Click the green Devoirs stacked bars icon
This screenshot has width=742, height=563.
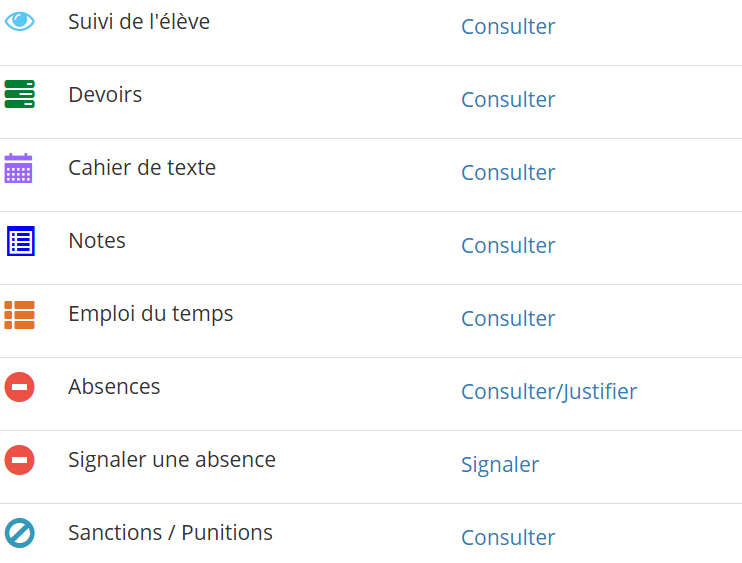tap(19, 94)
